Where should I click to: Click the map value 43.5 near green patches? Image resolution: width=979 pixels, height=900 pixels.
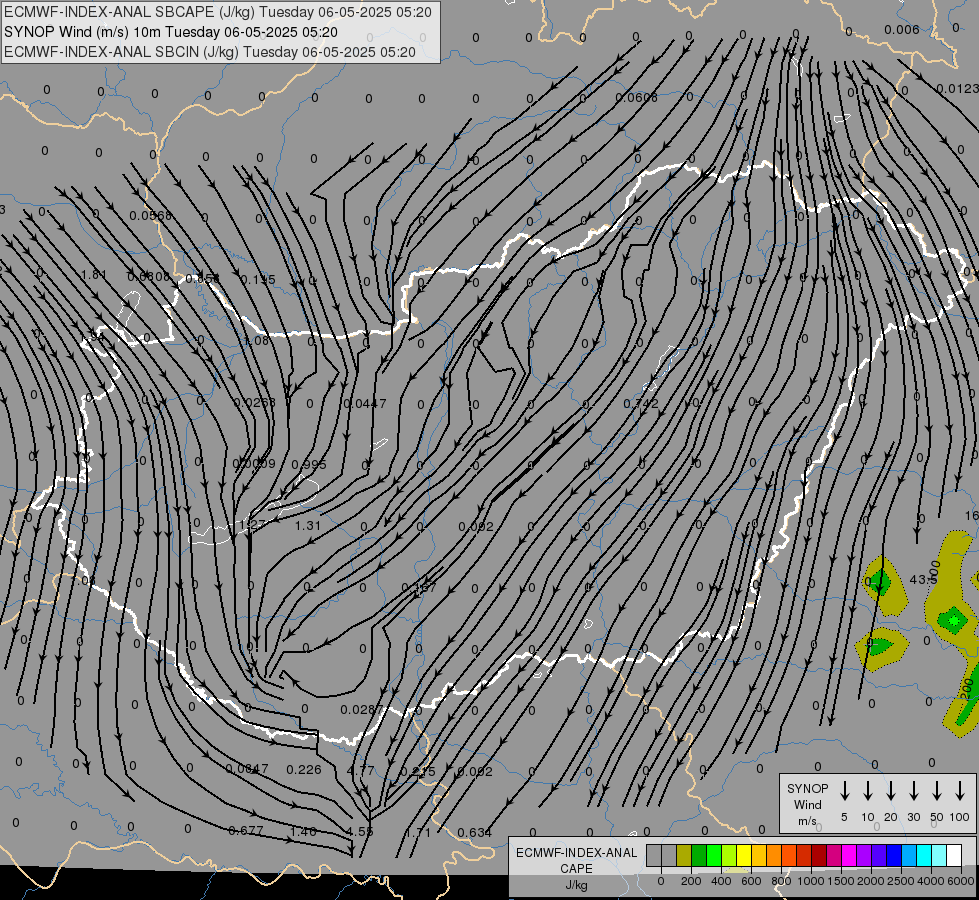(x=923, y=580)
